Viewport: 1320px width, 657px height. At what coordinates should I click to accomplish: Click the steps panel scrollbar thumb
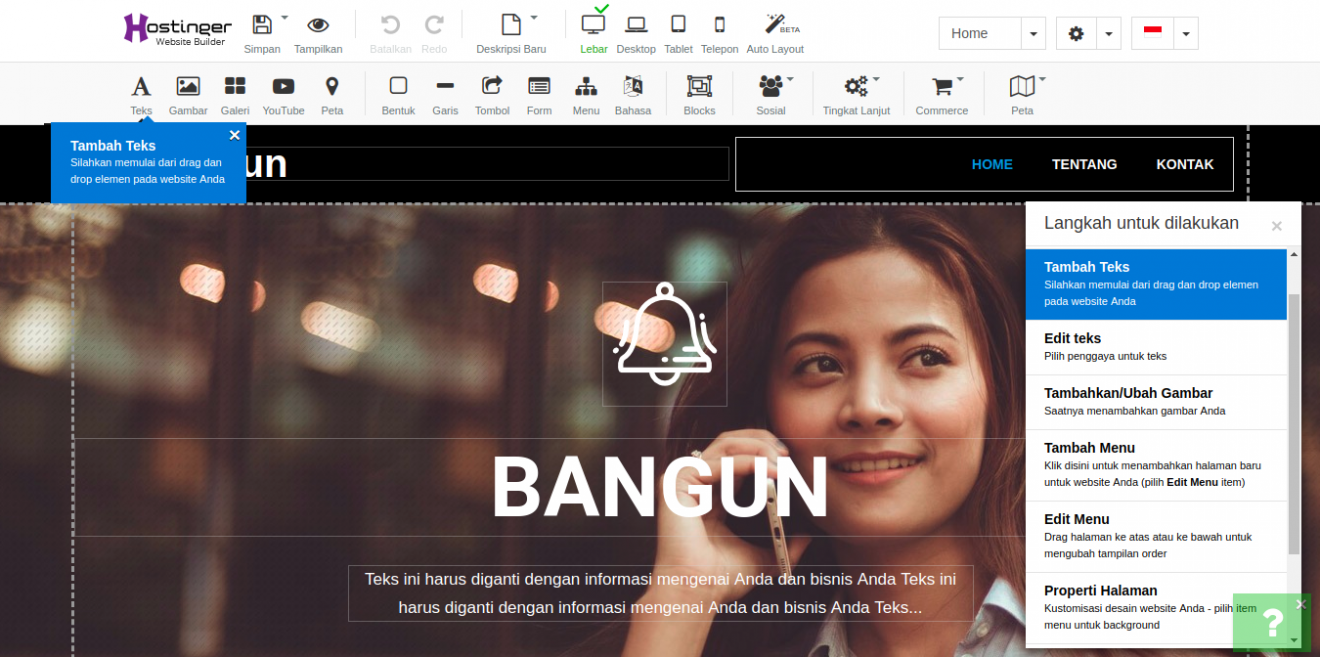[1294, 424]
